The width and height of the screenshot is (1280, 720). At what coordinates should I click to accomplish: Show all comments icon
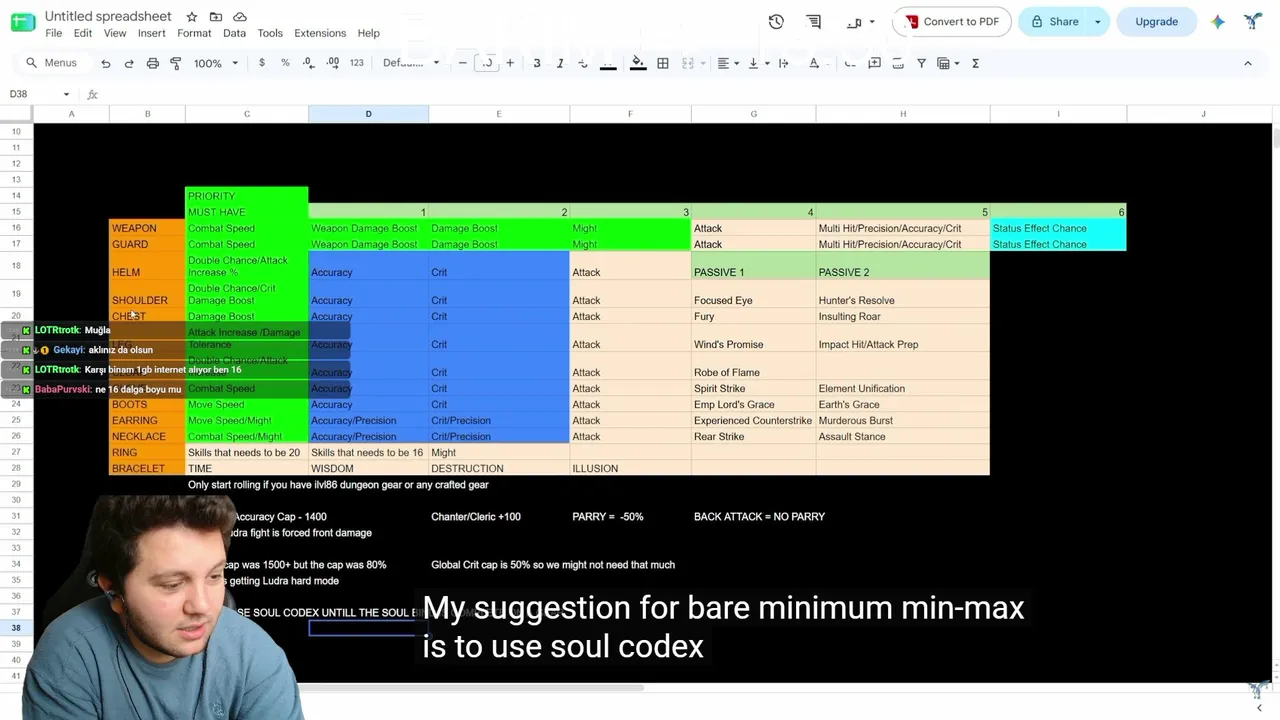pos(814,22)
